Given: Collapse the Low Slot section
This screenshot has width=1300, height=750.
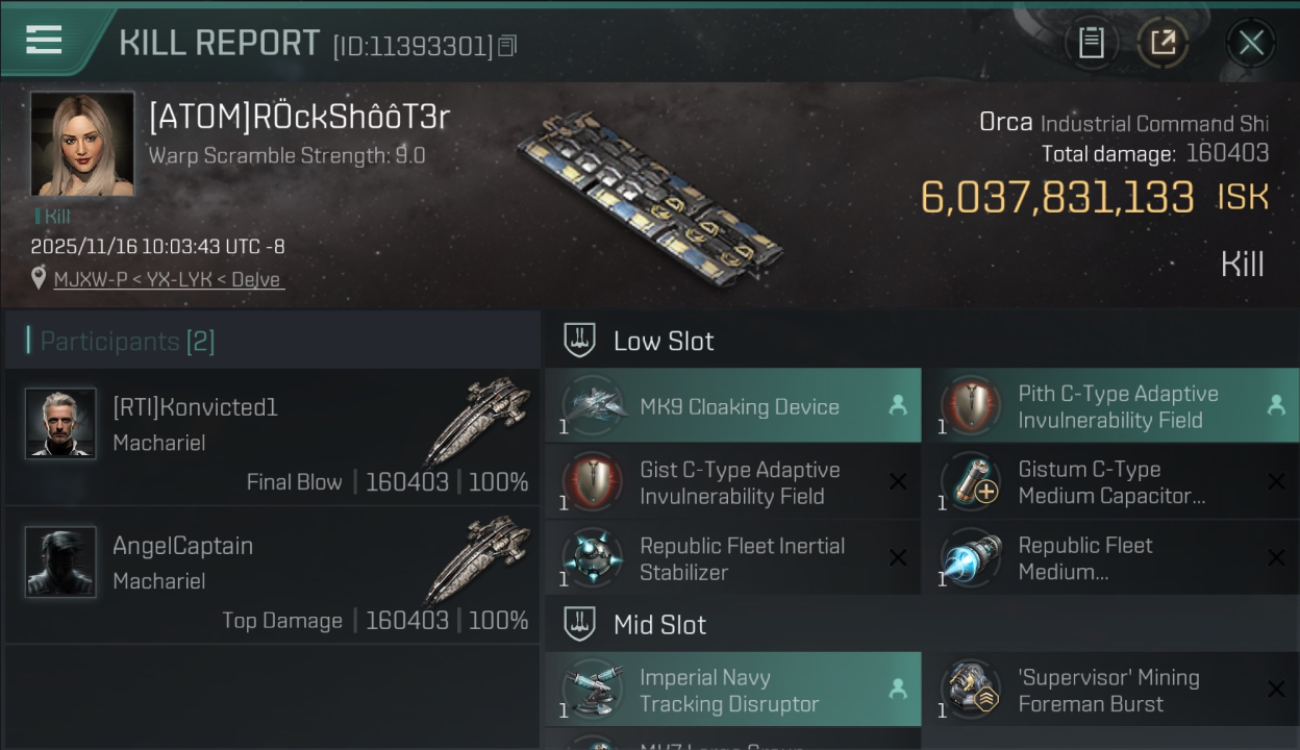Looking at the screenshot, I should 580,341.
